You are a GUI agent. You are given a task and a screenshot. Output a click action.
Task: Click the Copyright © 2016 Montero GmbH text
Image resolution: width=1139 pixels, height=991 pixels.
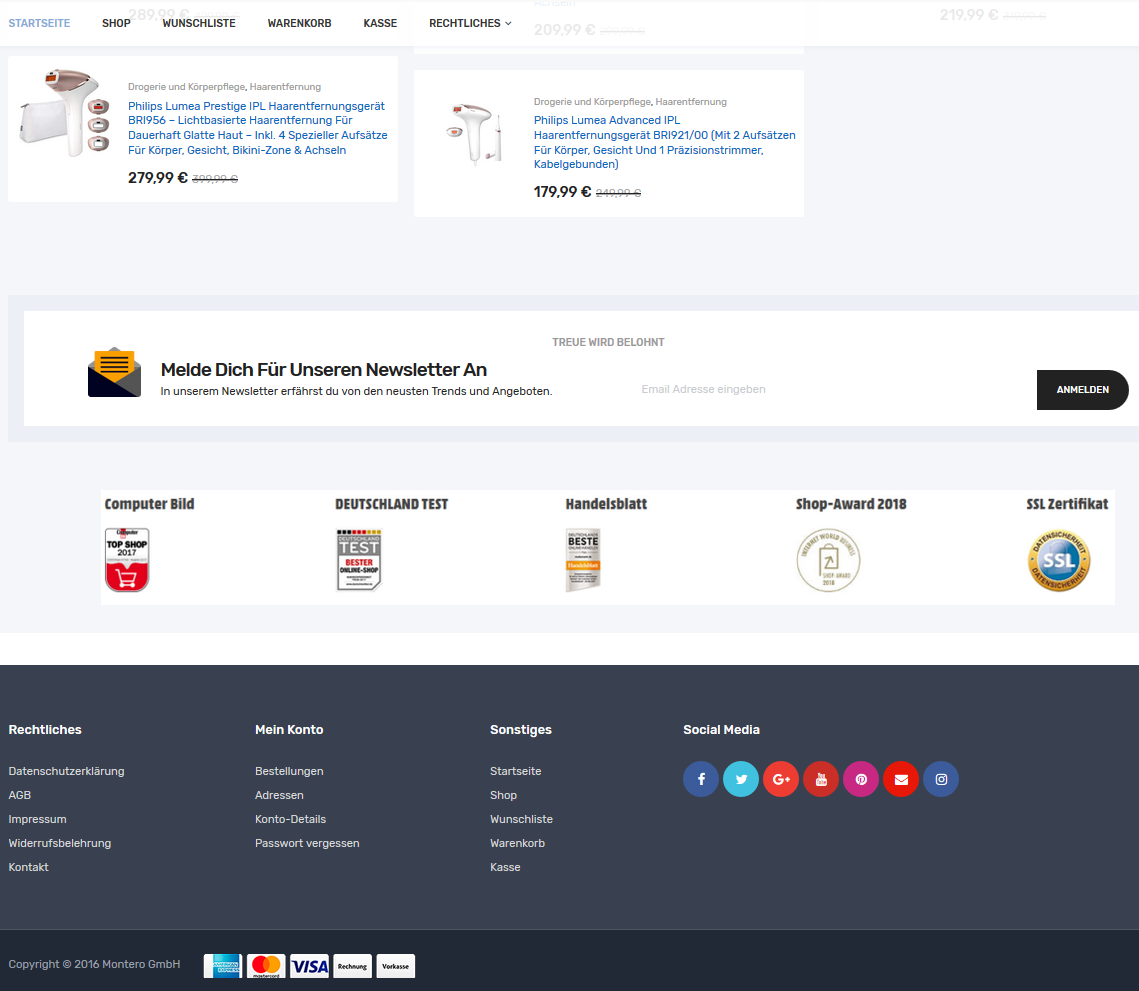coord(94,964)
